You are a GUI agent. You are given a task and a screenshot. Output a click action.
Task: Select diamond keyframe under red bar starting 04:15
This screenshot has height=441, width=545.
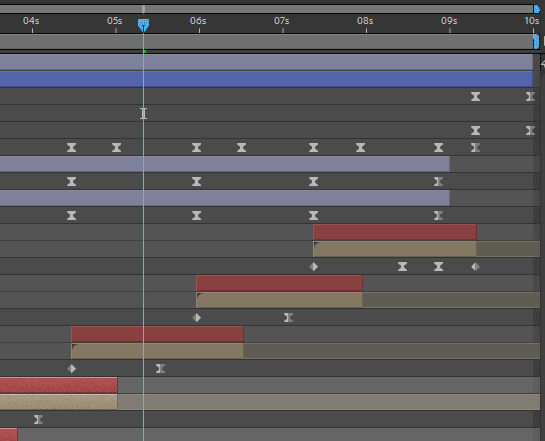point(72,368)
